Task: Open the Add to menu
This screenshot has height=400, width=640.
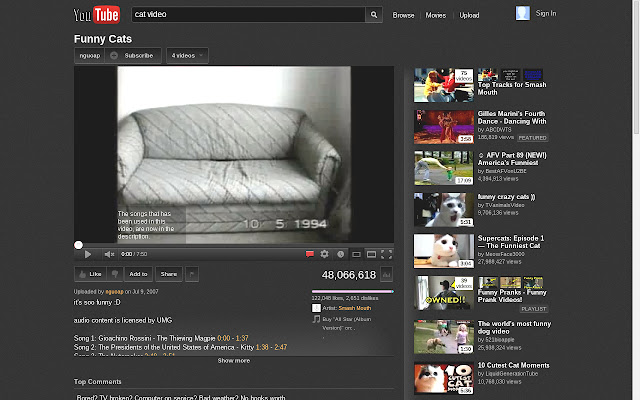Action: tap(138, 273)
